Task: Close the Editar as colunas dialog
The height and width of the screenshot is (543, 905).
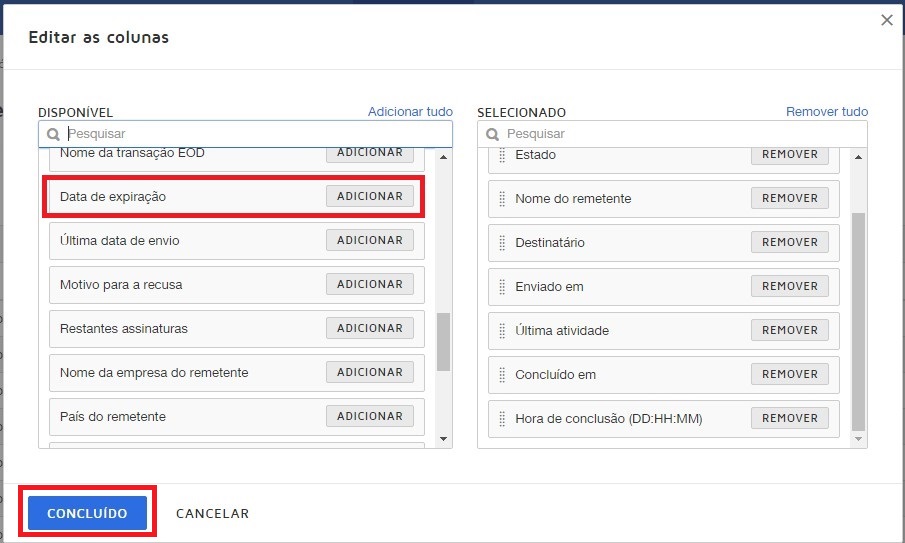Action: tap(887, 20)
